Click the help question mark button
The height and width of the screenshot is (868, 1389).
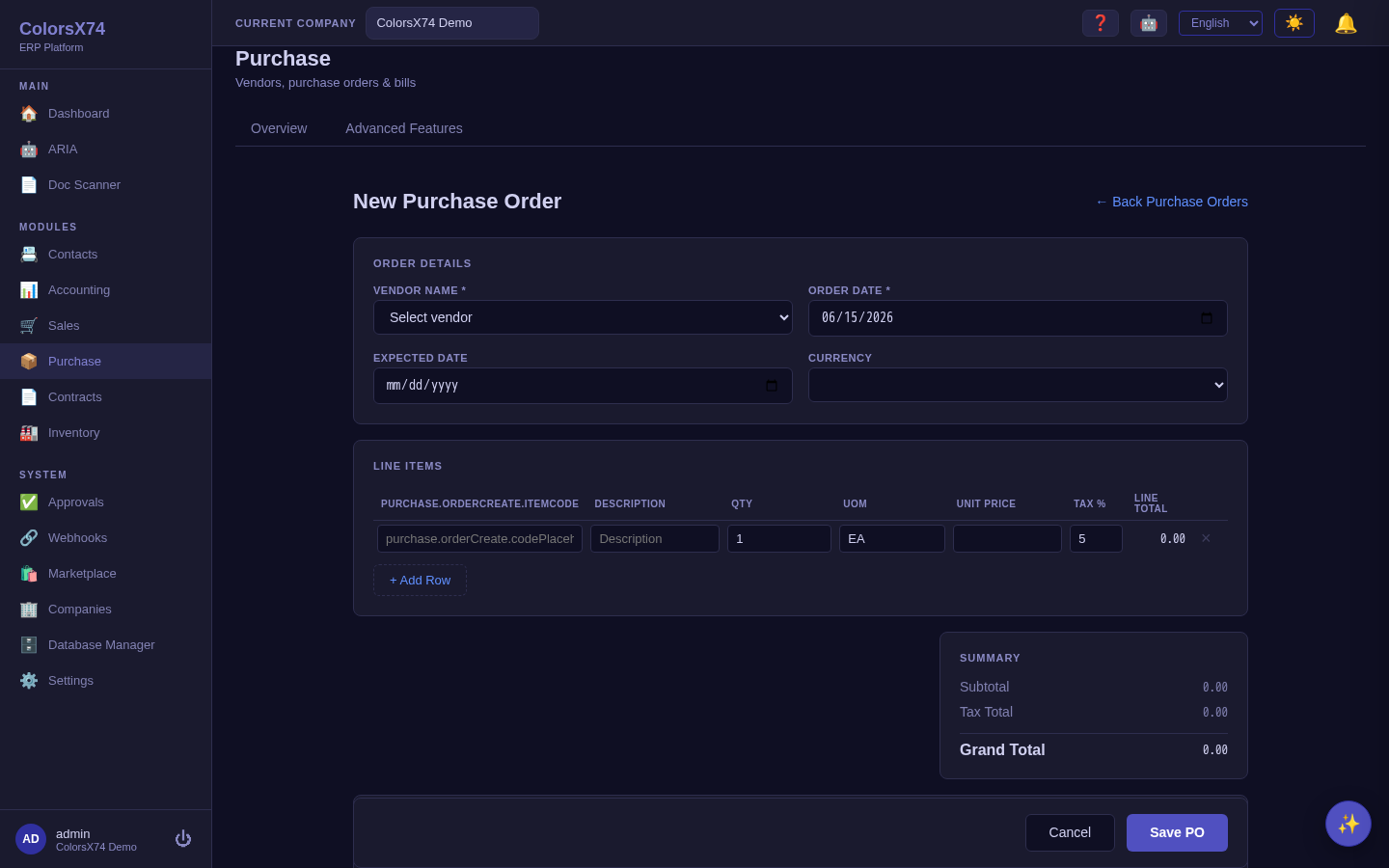tap(1101, 23)
